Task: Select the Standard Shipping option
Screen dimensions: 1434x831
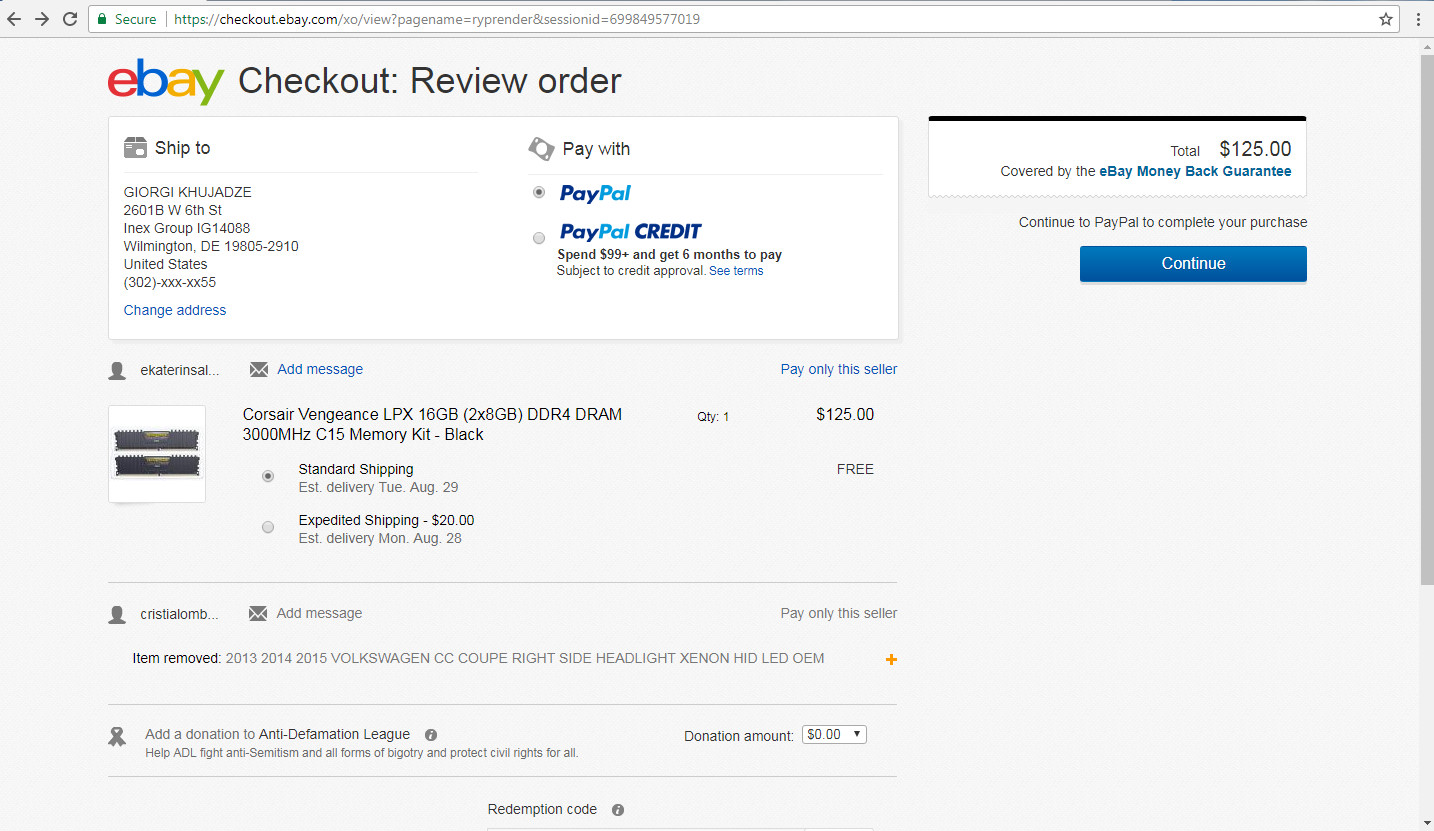Action: (x=268, y=476)
